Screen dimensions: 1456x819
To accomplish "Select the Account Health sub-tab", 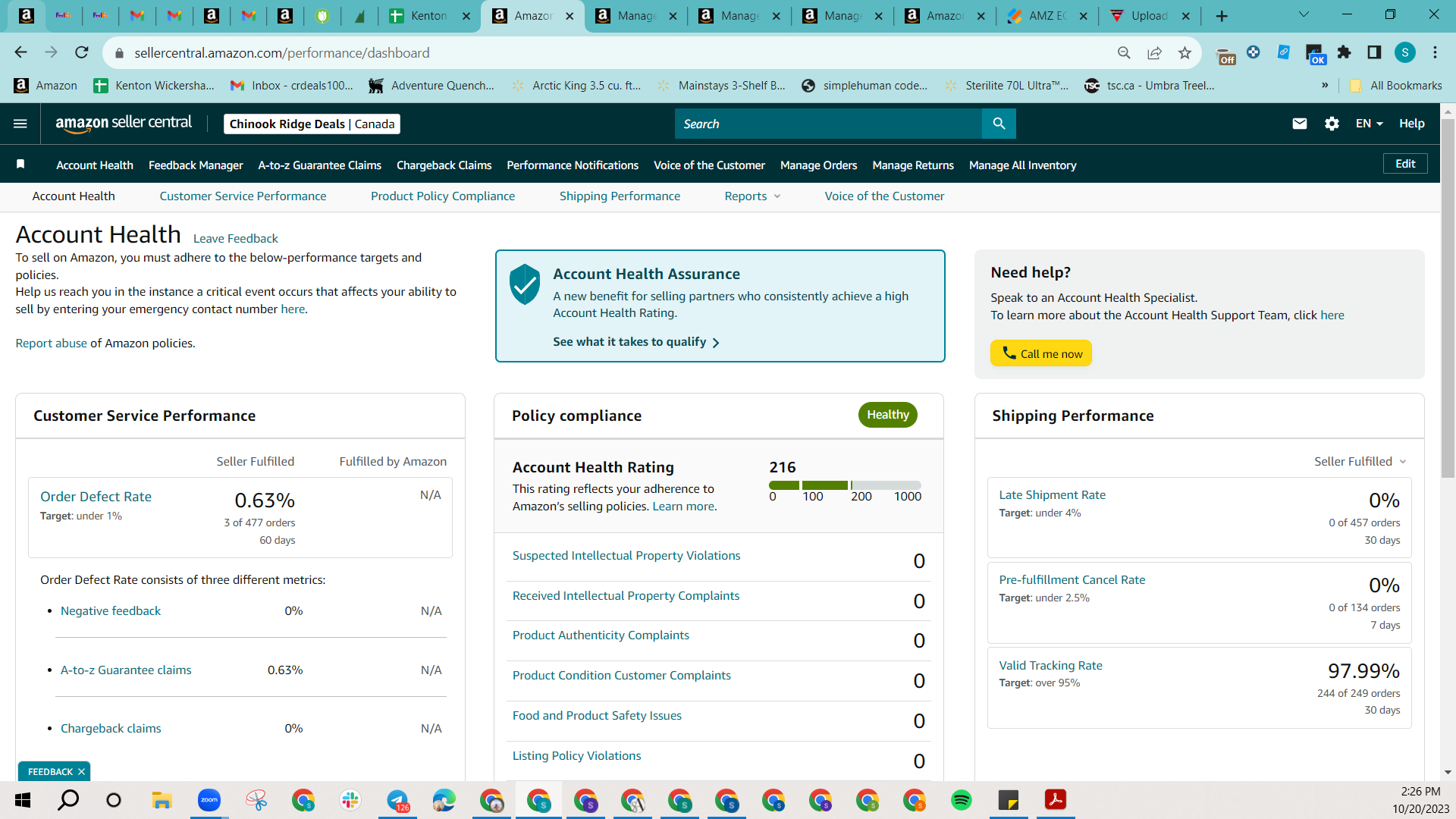I will [74, 196].
